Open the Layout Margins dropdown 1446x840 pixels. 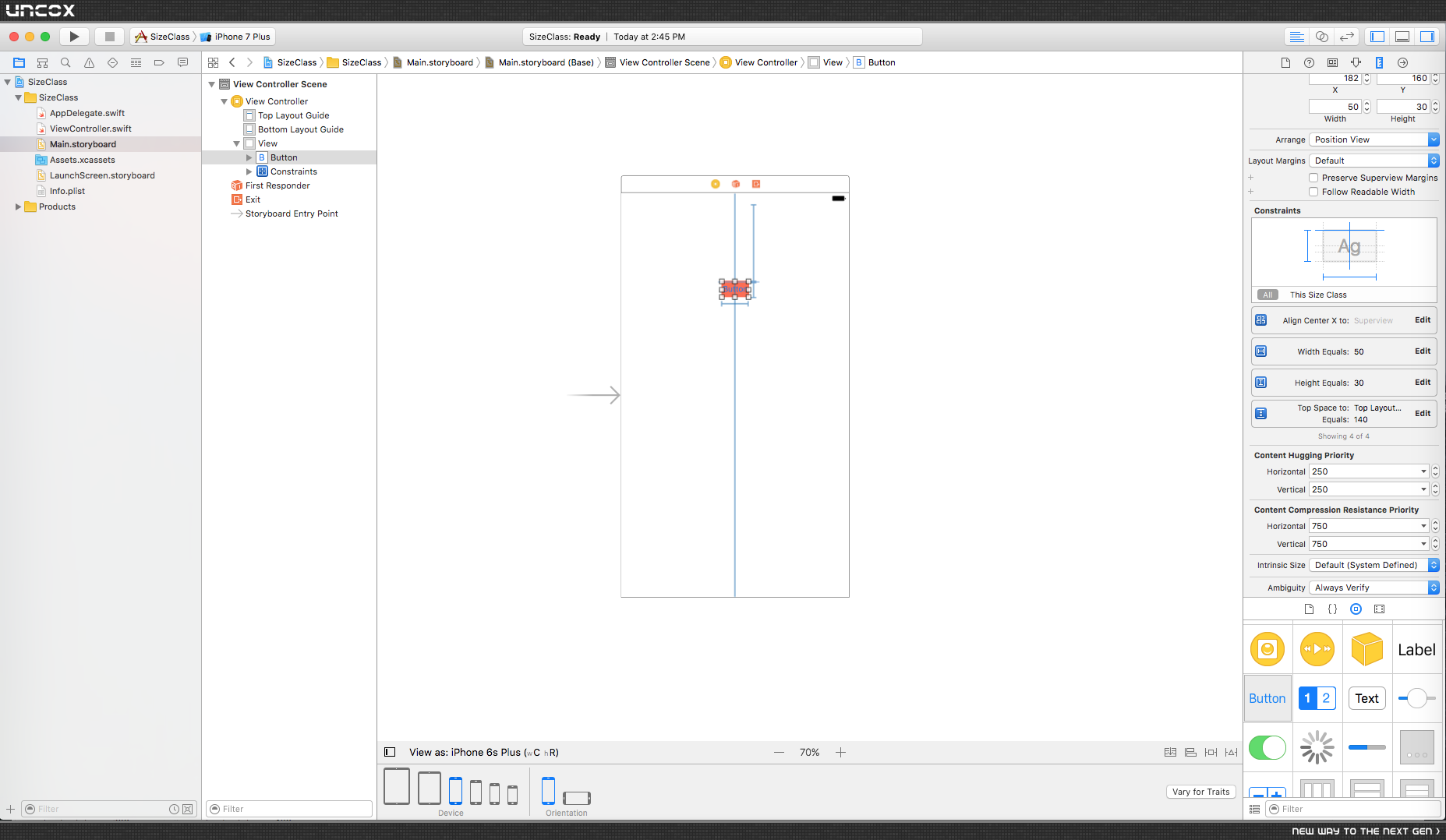[x=1374, y=161]
